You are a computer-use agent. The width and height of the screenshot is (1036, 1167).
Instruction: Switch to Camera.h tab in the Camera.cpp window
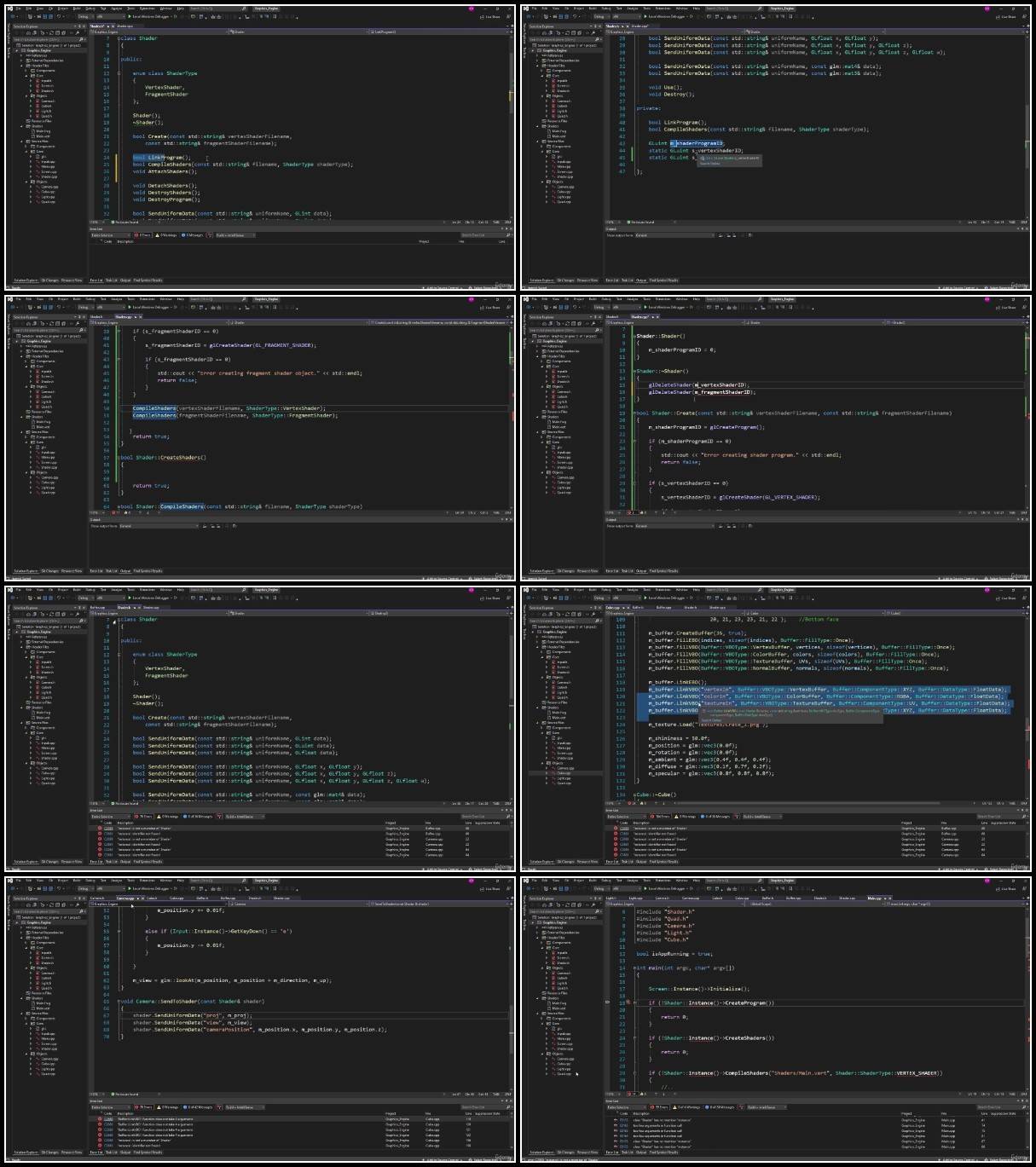coord(97,898)
